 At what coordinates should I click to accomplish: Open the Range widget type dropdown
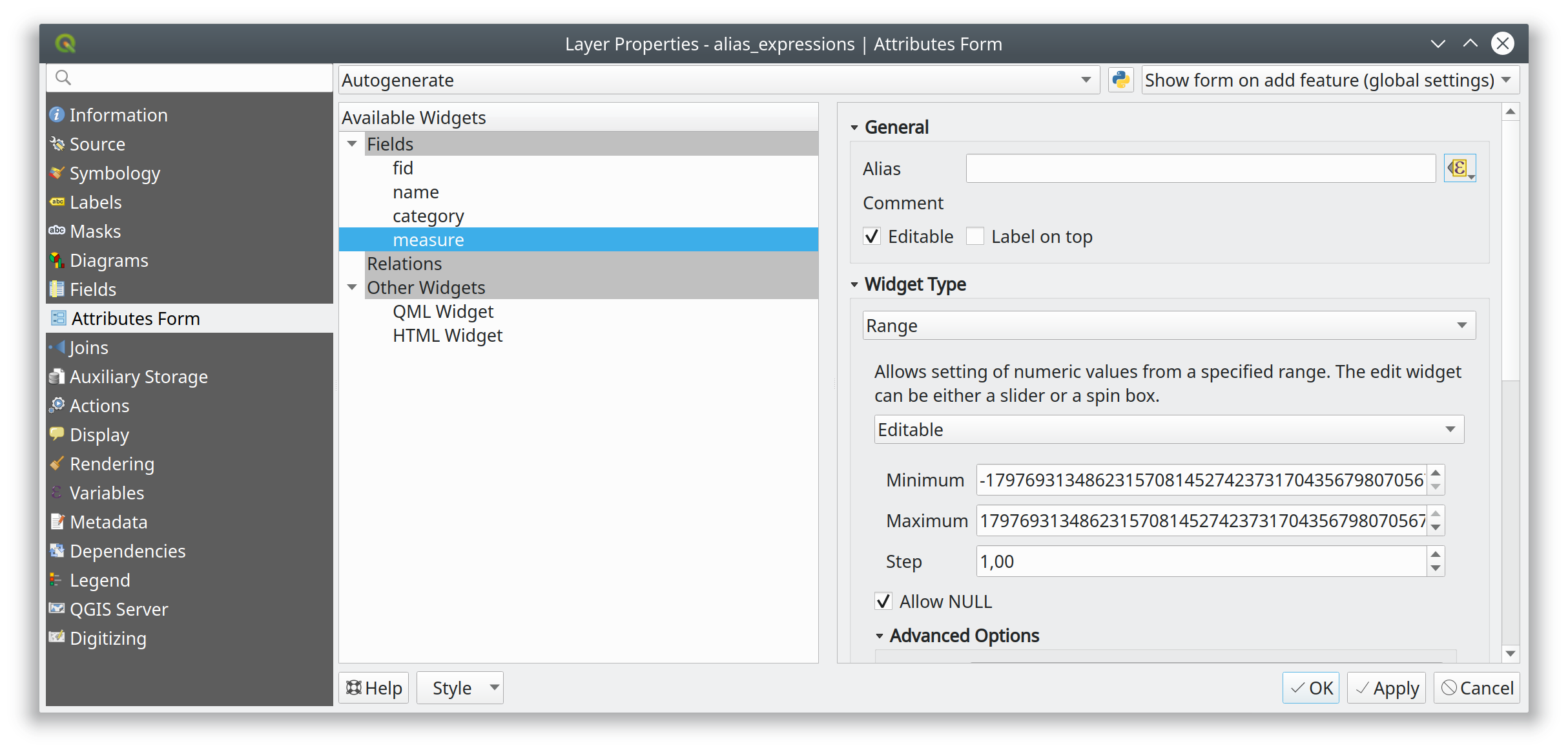point(1169,326)
